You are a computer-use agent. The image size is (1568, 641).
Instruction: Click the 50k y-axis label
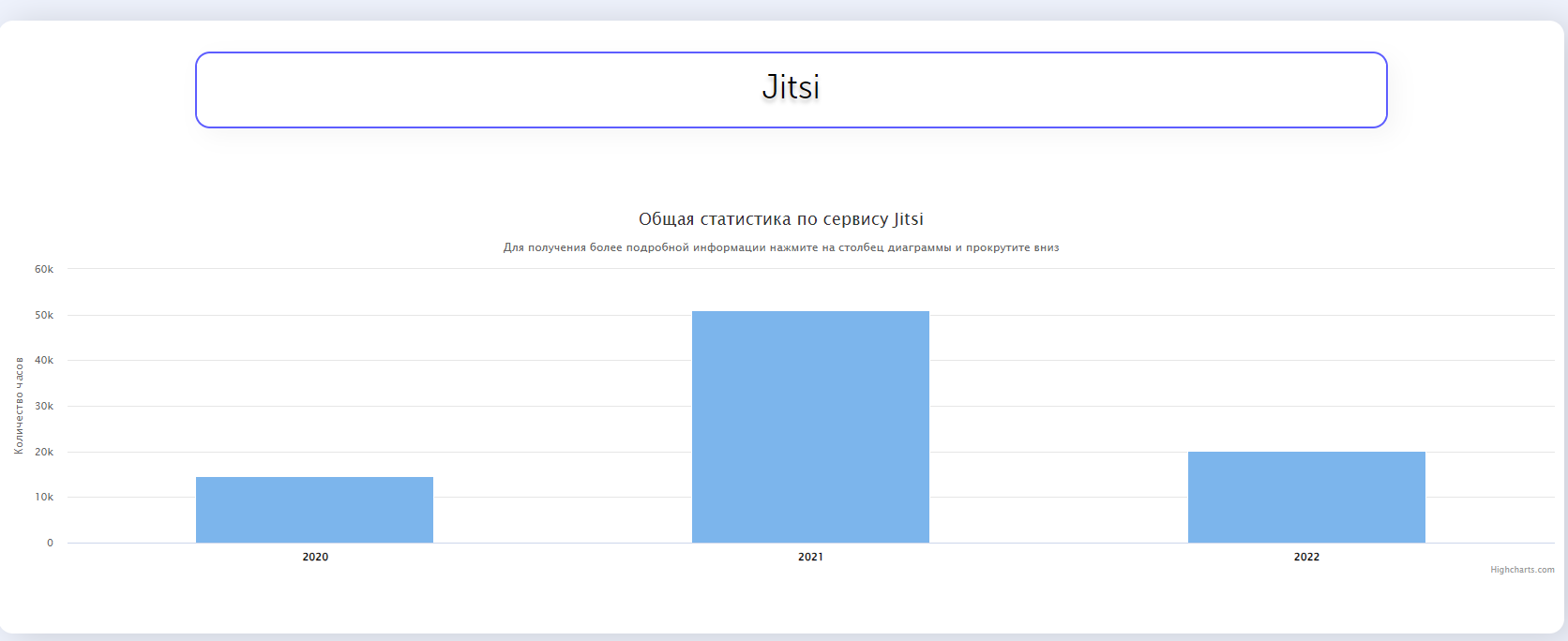(x=44, y=315)
